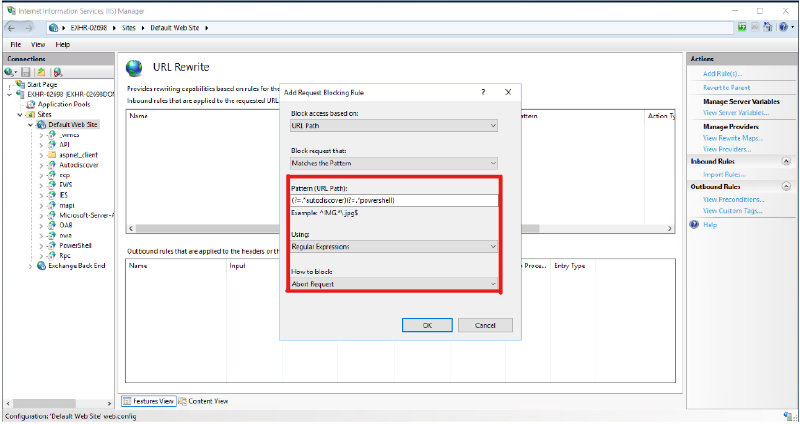Collapse the Outbound Rules actions section
Viewport: 800px width, 424px height.
(785, 186)
